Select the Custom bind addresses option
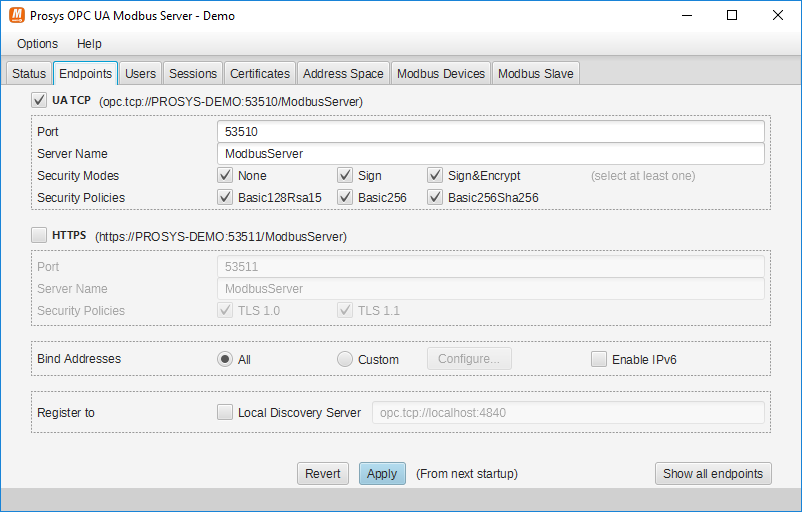The width and height of the screenshot is (802, 512). pyautogui.click(x=345, y=359)
